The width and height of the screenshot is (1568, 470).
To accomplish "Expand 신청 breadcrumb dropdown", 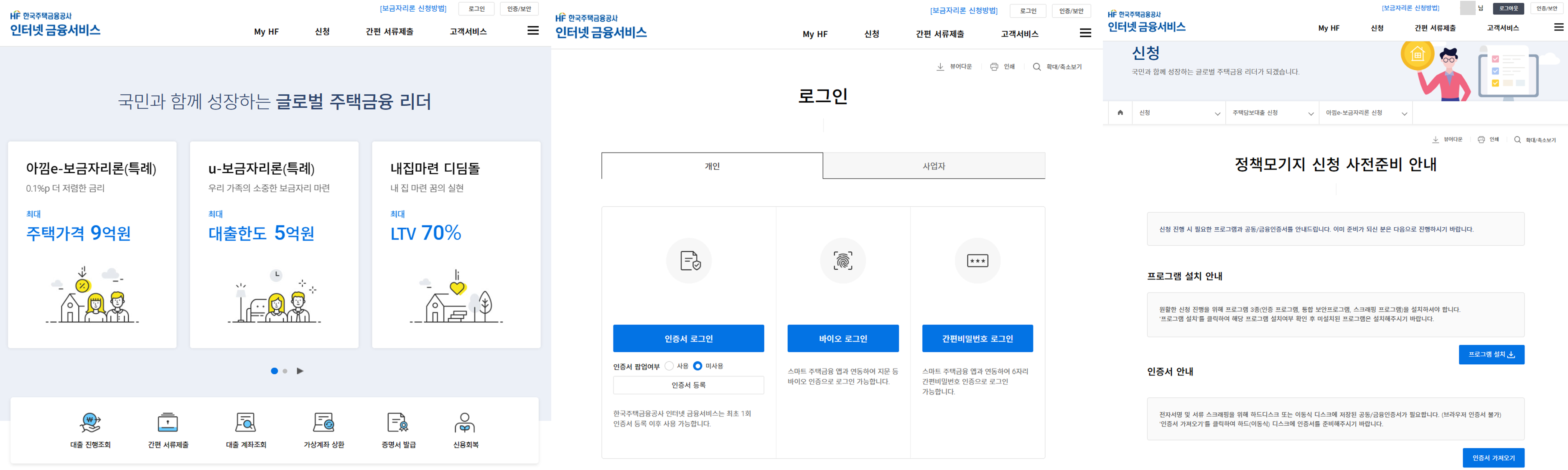I will (x=1179, y=113).
